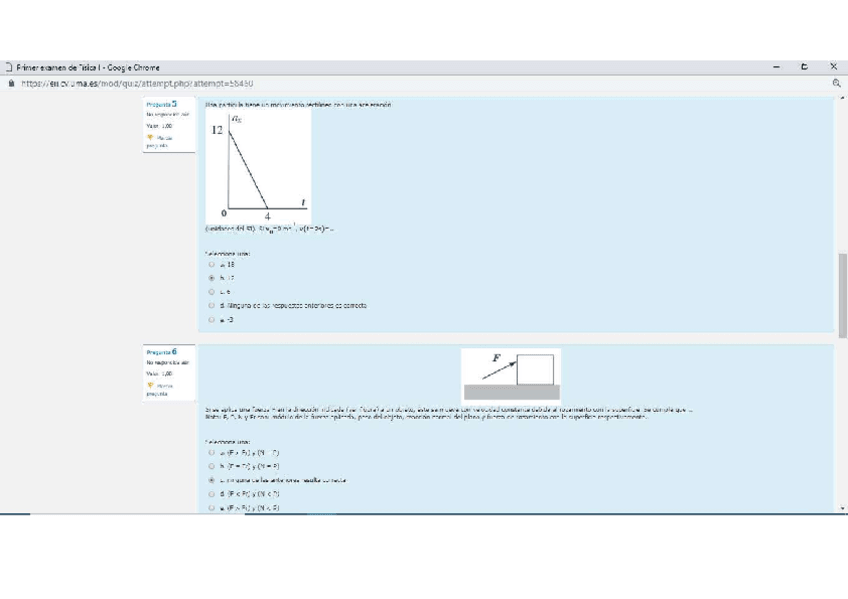Click the scroll down arrow of page scrollbar
Image resolution: width=848 pixels, height=599 pixels.
[x=842, y=508]
